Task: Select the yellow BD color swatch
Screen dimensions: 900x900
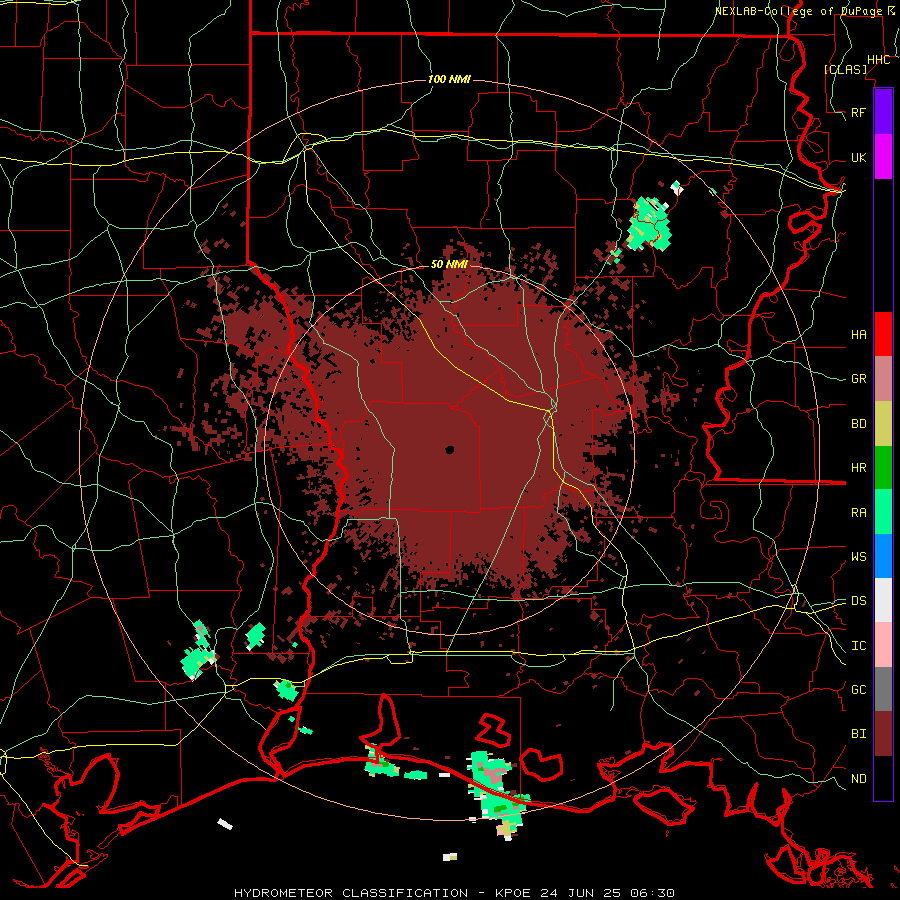Action: [x=883, y=423]
